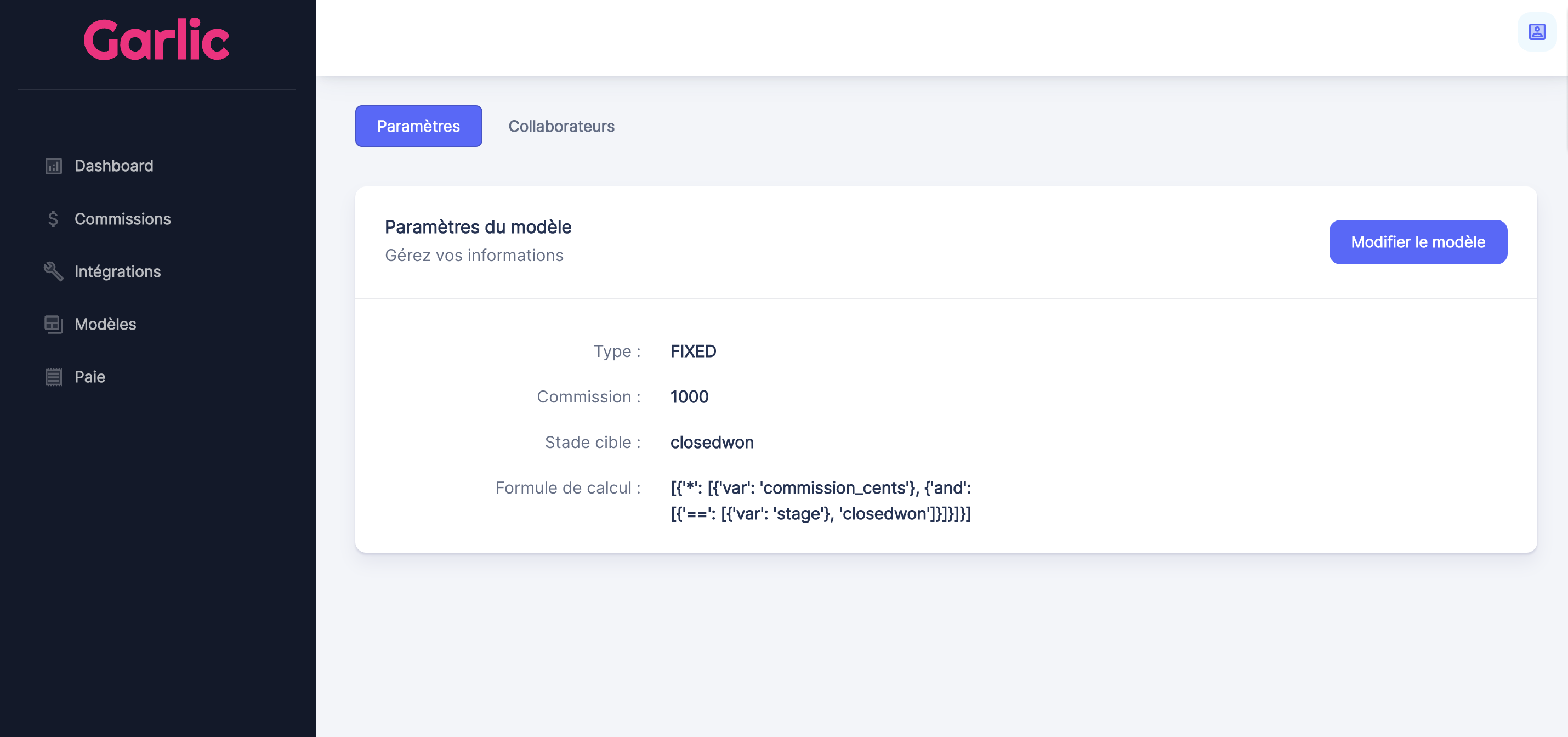Viewport: 1568px width, 737px height.
Task: Click the Modèles template icon
Action: [x=54, y=325]
